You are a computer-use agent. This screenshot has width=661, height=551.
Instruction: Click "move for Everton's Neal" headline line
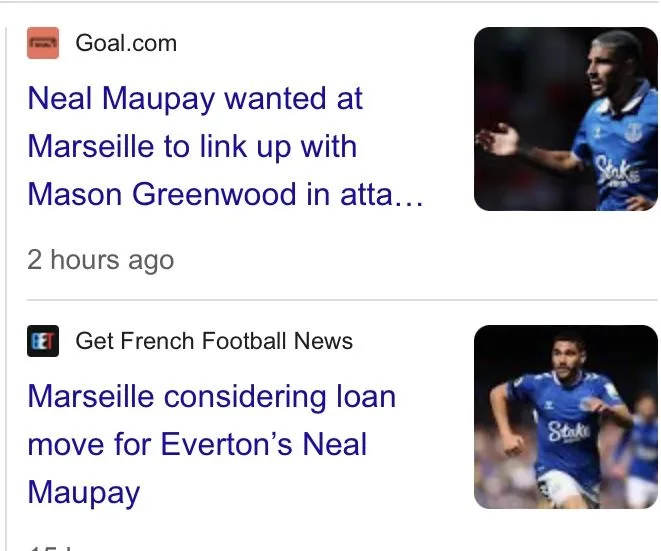click(x=197, y=444)
